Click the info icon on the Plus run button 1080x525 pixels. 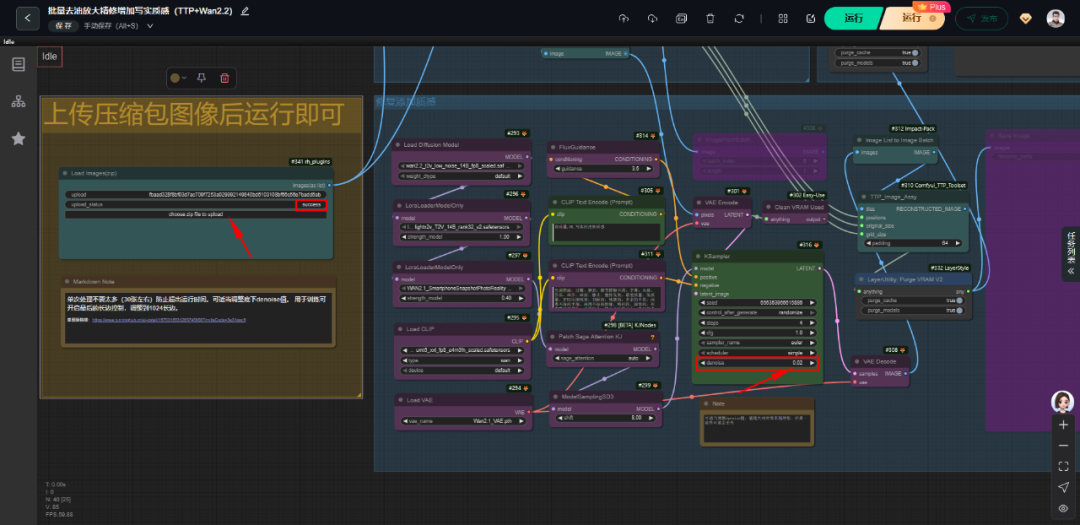click(x=933, y=19)
